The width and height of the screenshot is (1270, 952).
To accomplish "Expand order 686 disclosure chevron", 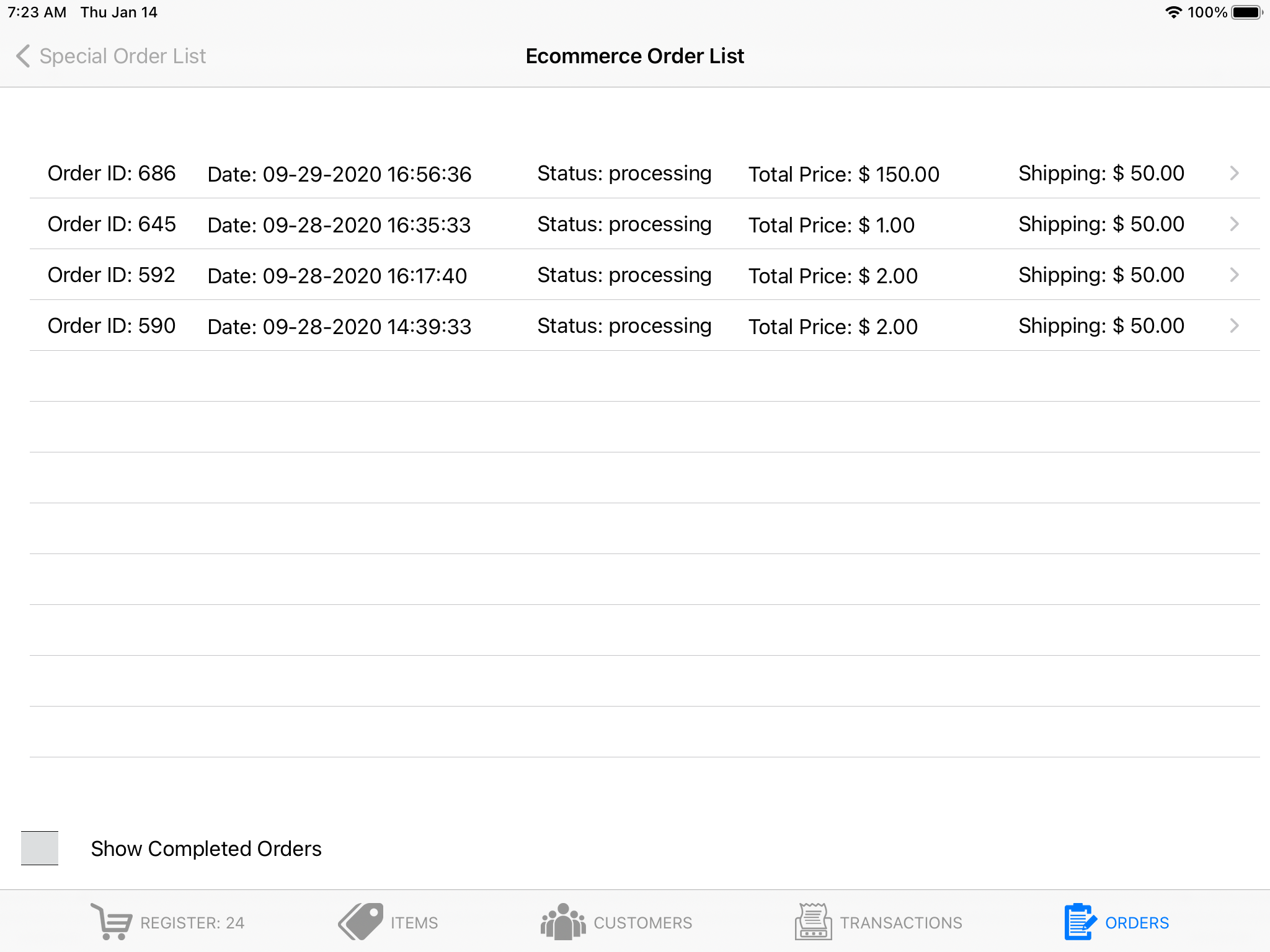I will tap(1234, 174).
